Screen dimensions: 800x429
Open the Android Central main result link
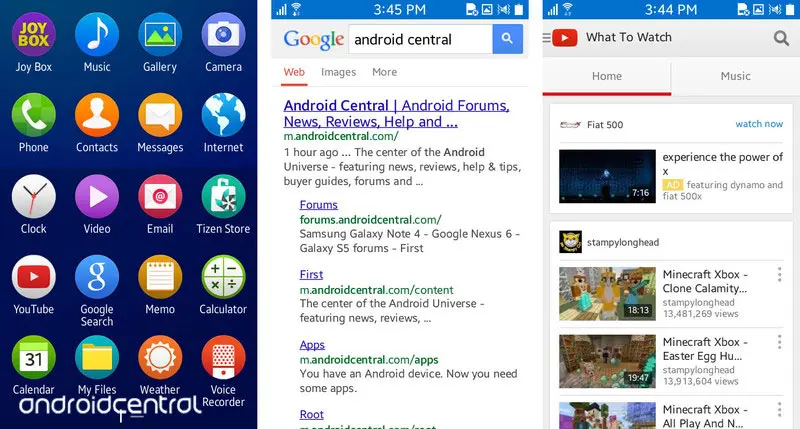[x=396, y=113]
